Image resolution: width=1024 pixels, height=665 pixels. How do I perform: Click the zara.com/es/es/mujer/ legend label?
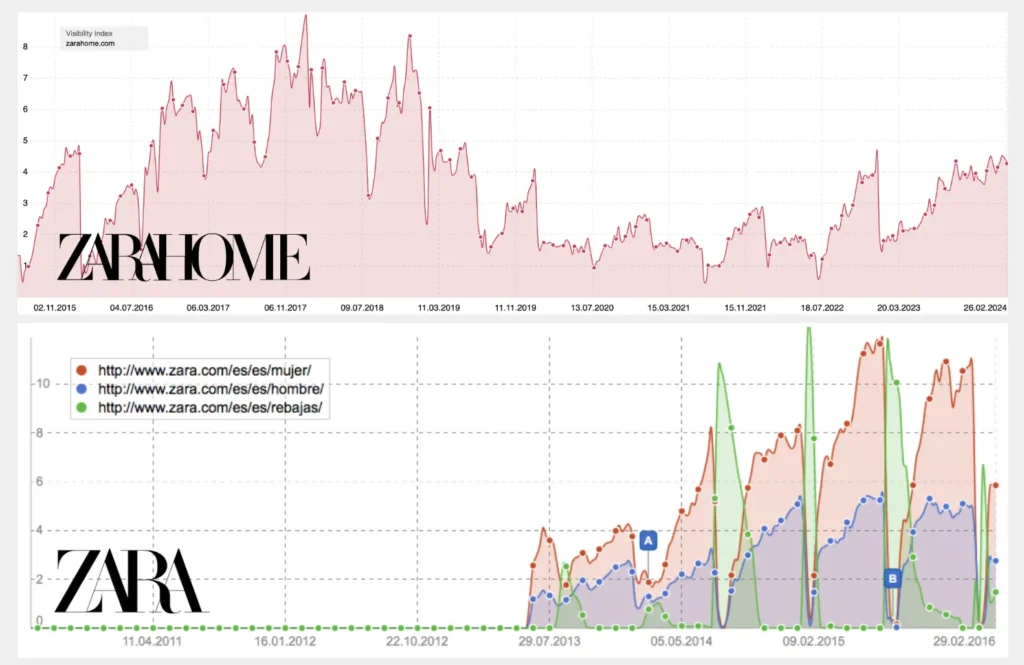point(204,370)
